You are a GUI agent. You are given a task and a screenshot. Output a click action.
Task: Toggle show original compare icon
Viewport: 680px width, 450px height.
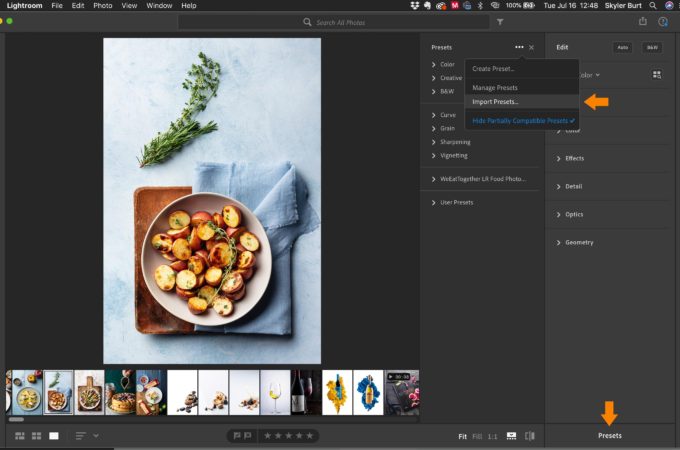(530, 436)
